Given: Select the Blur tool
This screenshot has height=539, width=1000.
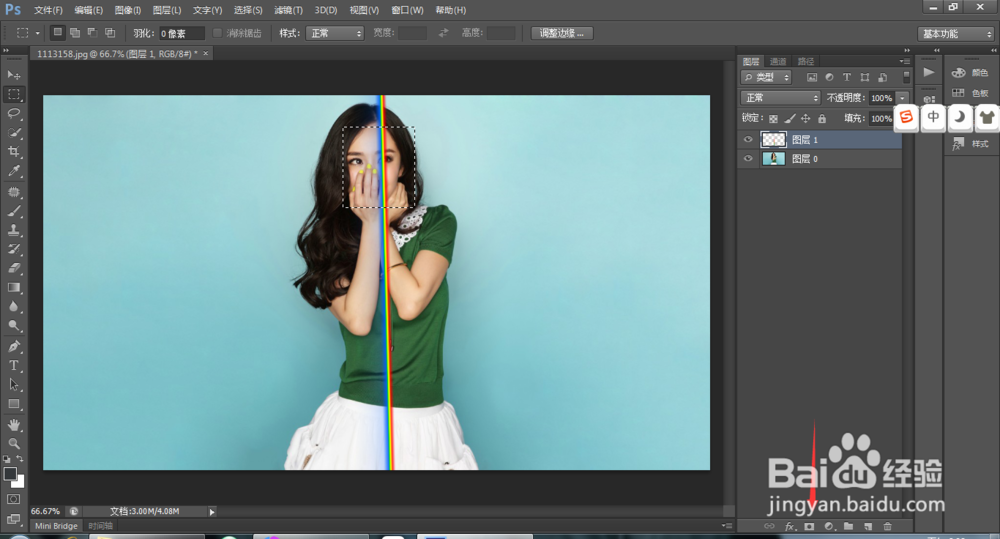Looking at the screenshot, I should pyautogui.click(x=13, y=307).
